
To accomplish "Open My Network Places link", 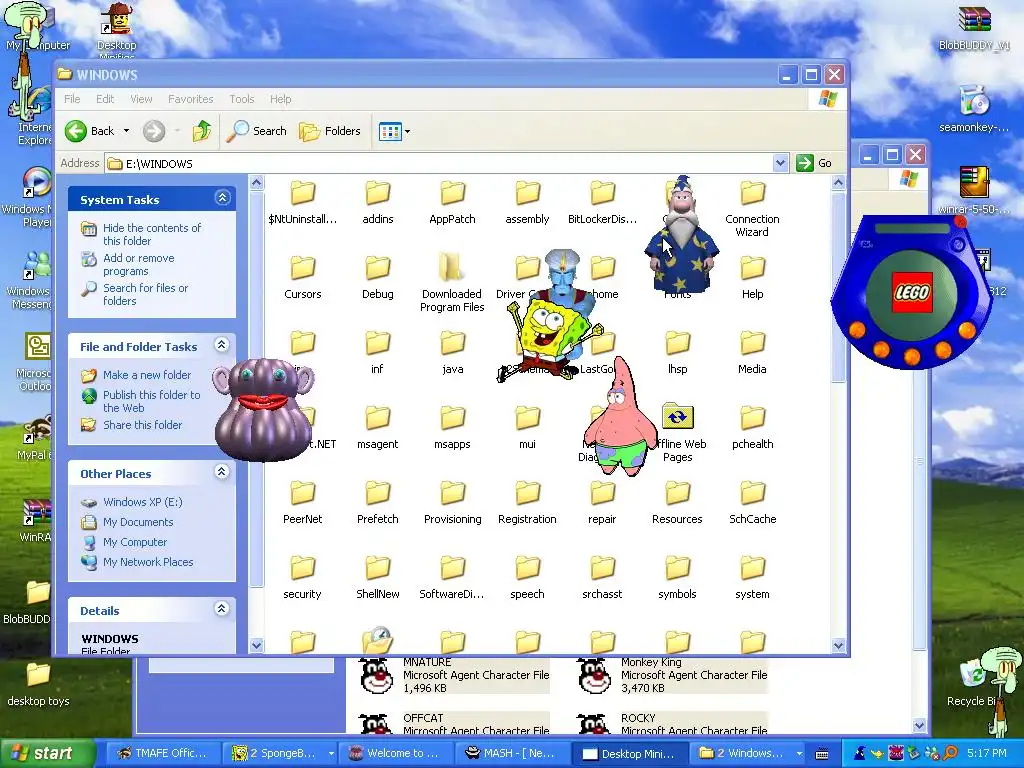I will point(148,562).
